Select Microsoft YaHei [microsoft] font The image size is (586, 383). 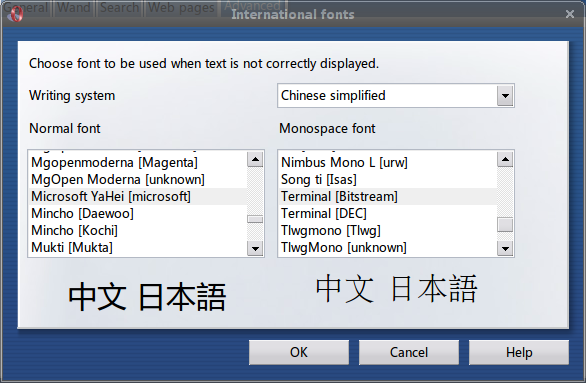coord(138,197)
